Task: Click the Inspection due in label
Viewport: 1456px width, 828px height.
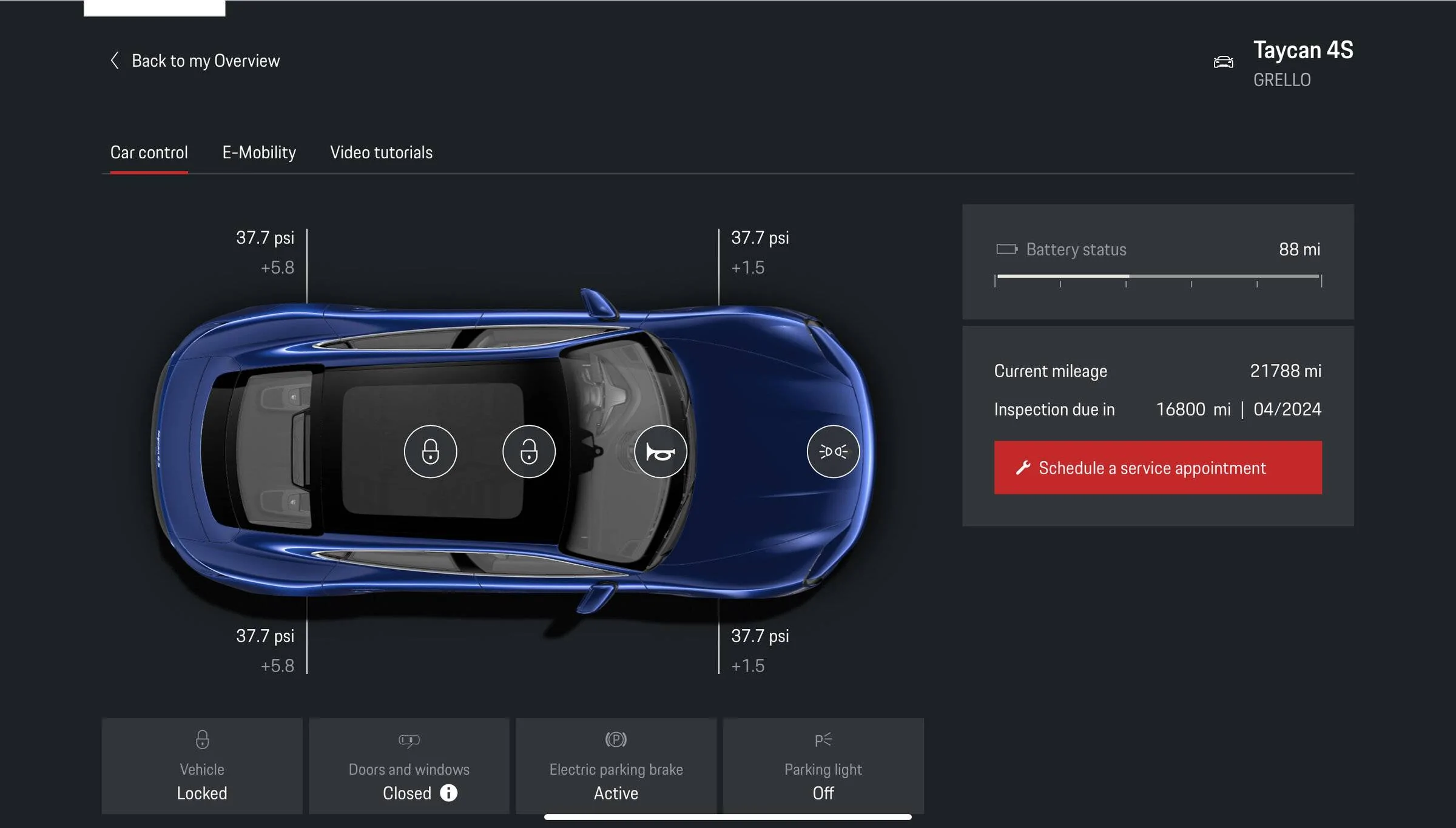Action: 1054,409
